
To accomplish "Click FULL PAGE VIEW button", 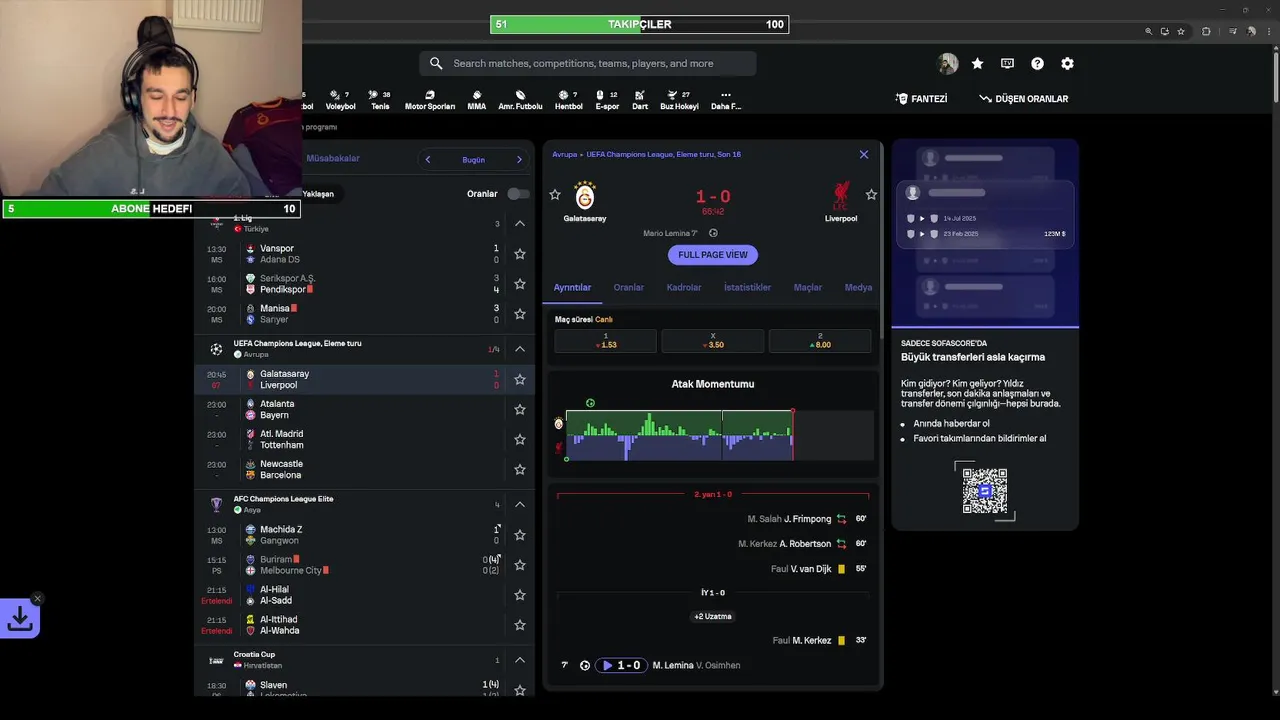I will point(713,255).
